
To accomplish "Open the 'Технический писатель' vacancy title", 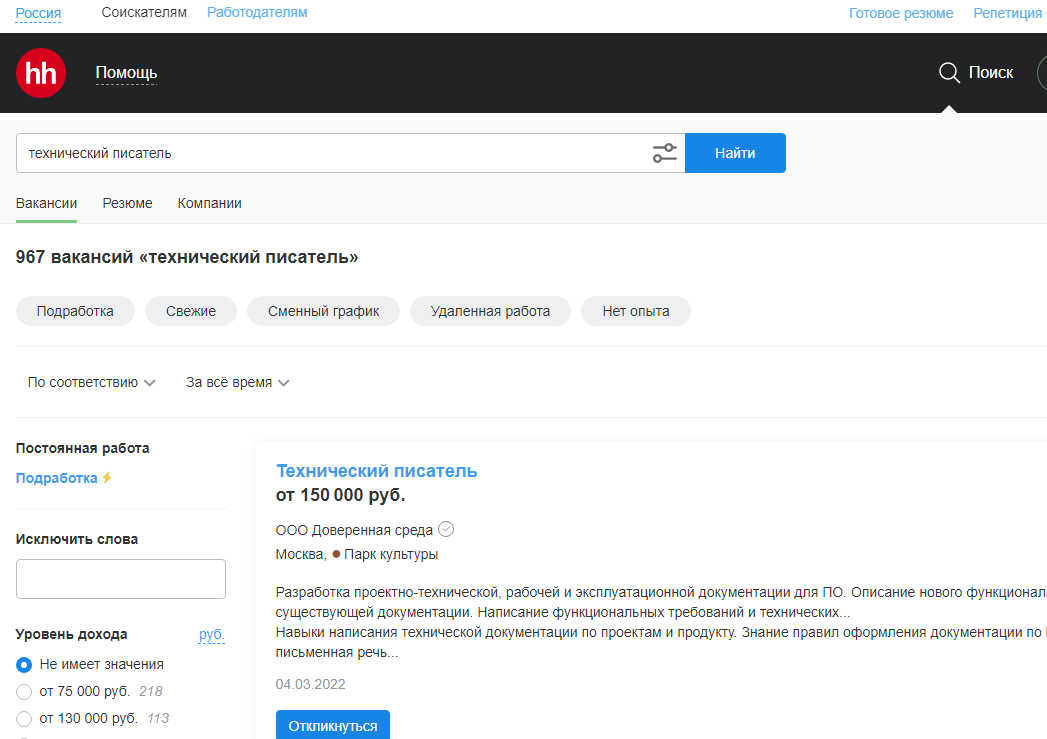I will 376,471.
